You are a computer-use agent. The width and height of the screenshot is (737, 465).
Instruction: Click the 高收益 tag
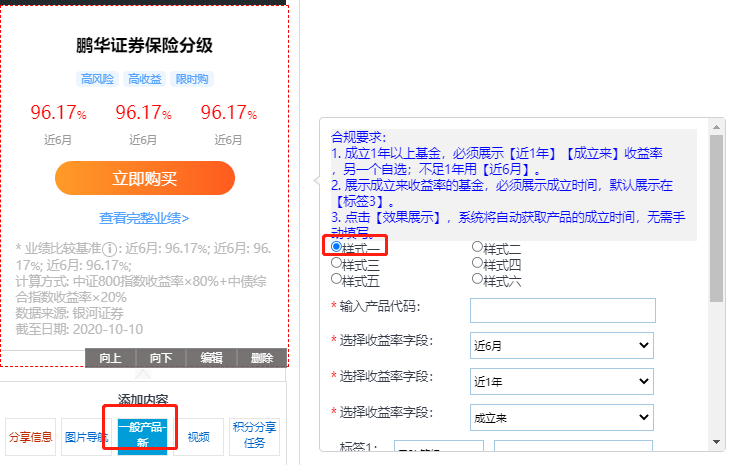145,79
